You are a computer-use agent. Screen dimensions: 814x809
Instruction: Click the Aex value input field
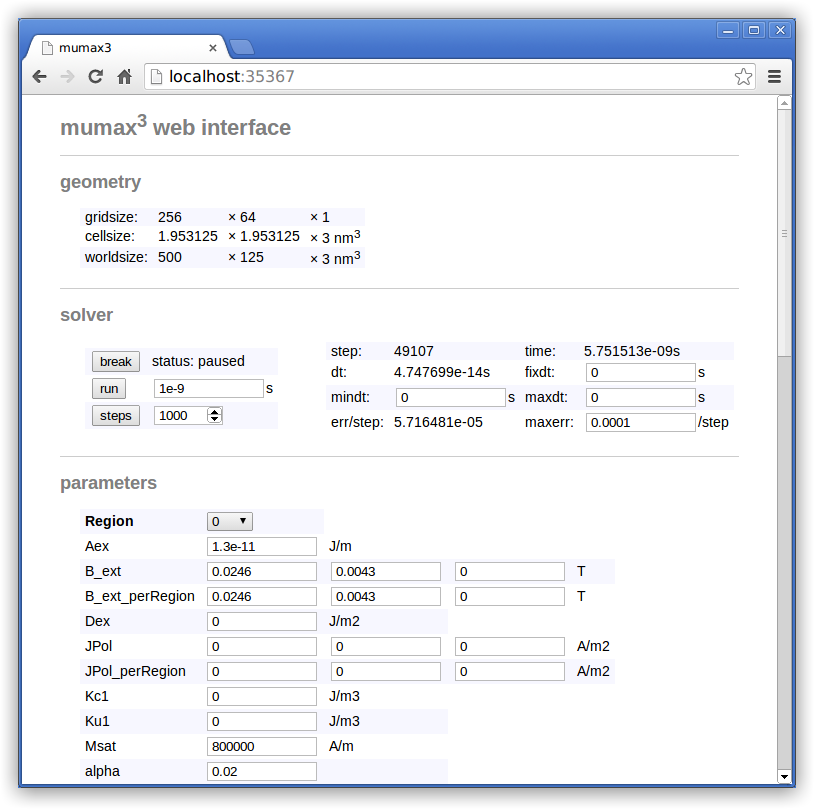click(x=261, y=546)
